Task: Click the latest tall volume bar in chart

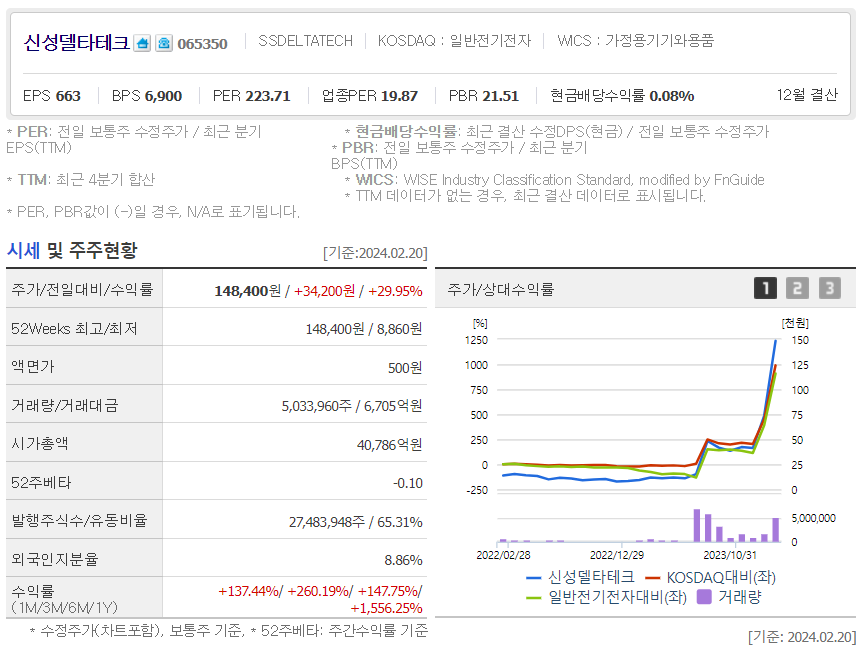Action: [x=775, y=530]
